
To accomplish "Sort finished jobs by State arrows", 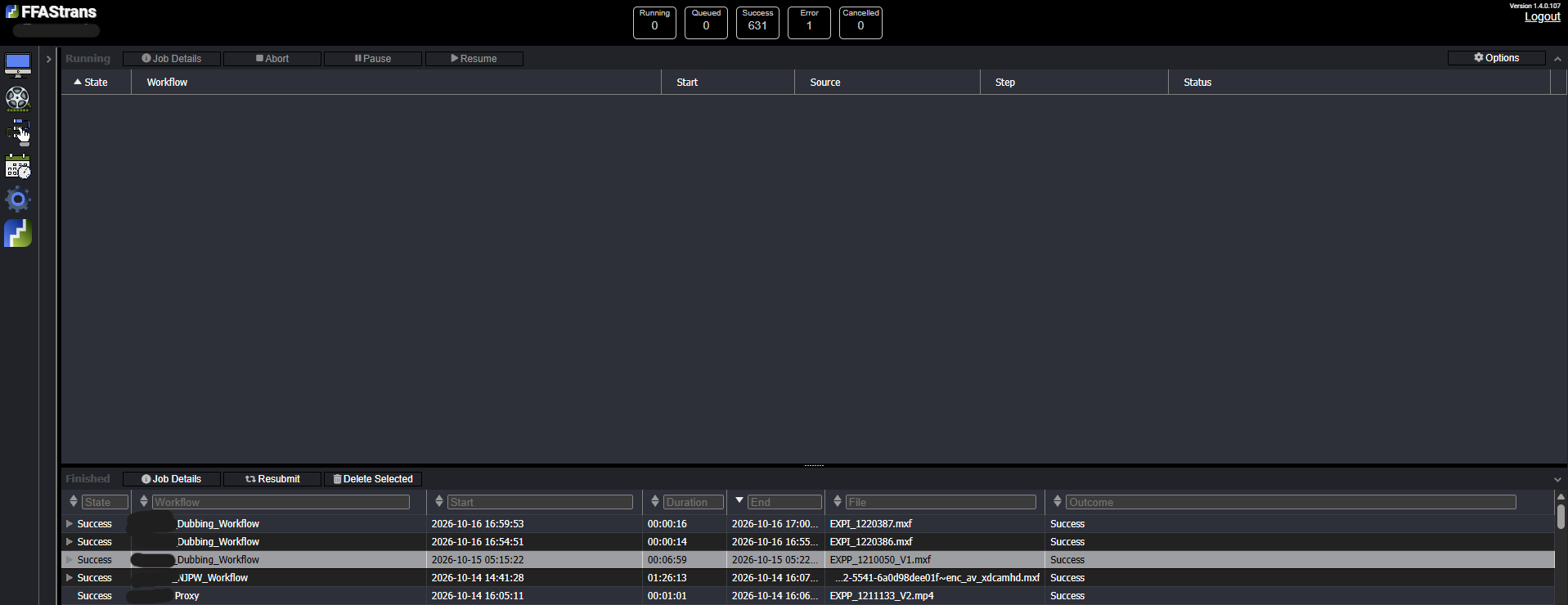I will click(74, 501).
